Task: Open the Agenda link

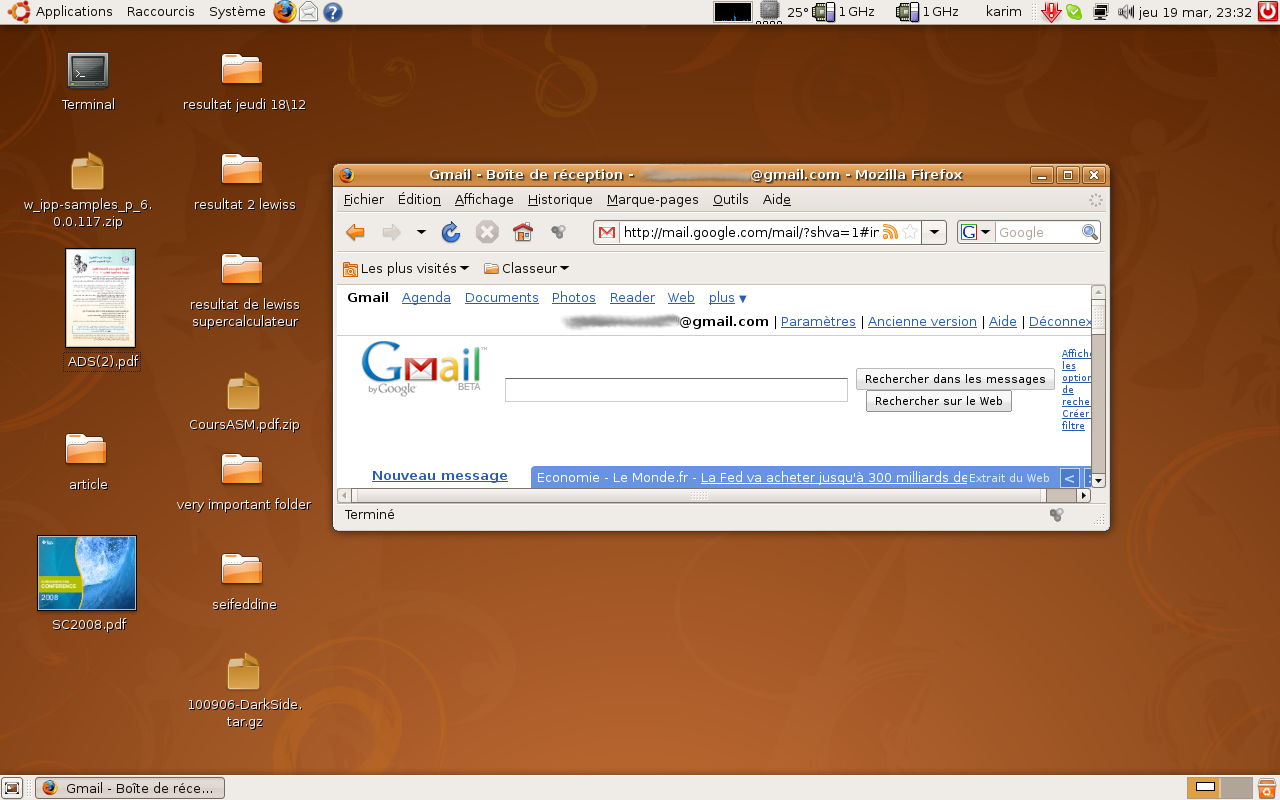Action: coord(426,297)
